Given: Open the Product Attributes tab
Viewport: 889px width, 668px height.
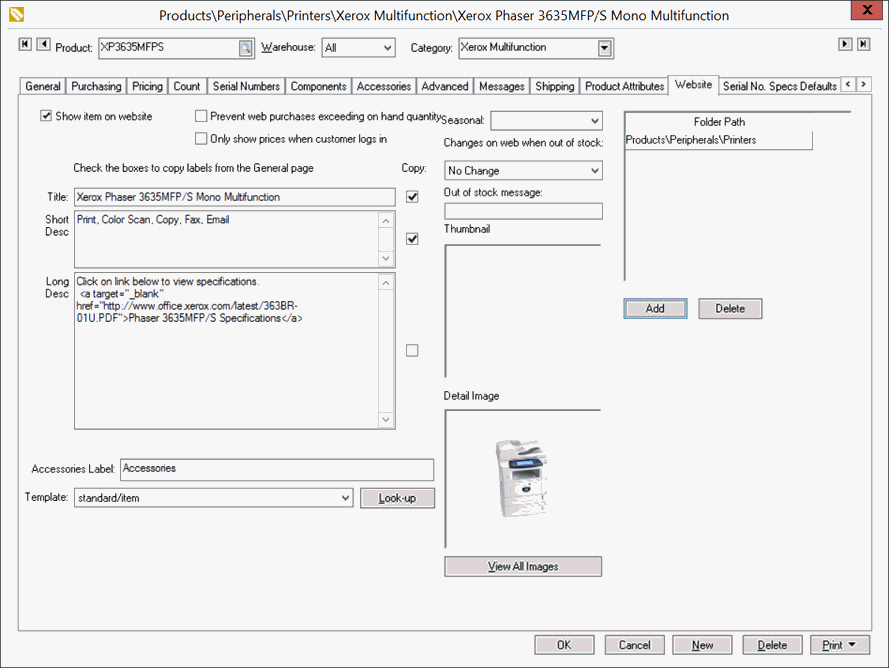Looking at the screenshot, I should (624, 87).
